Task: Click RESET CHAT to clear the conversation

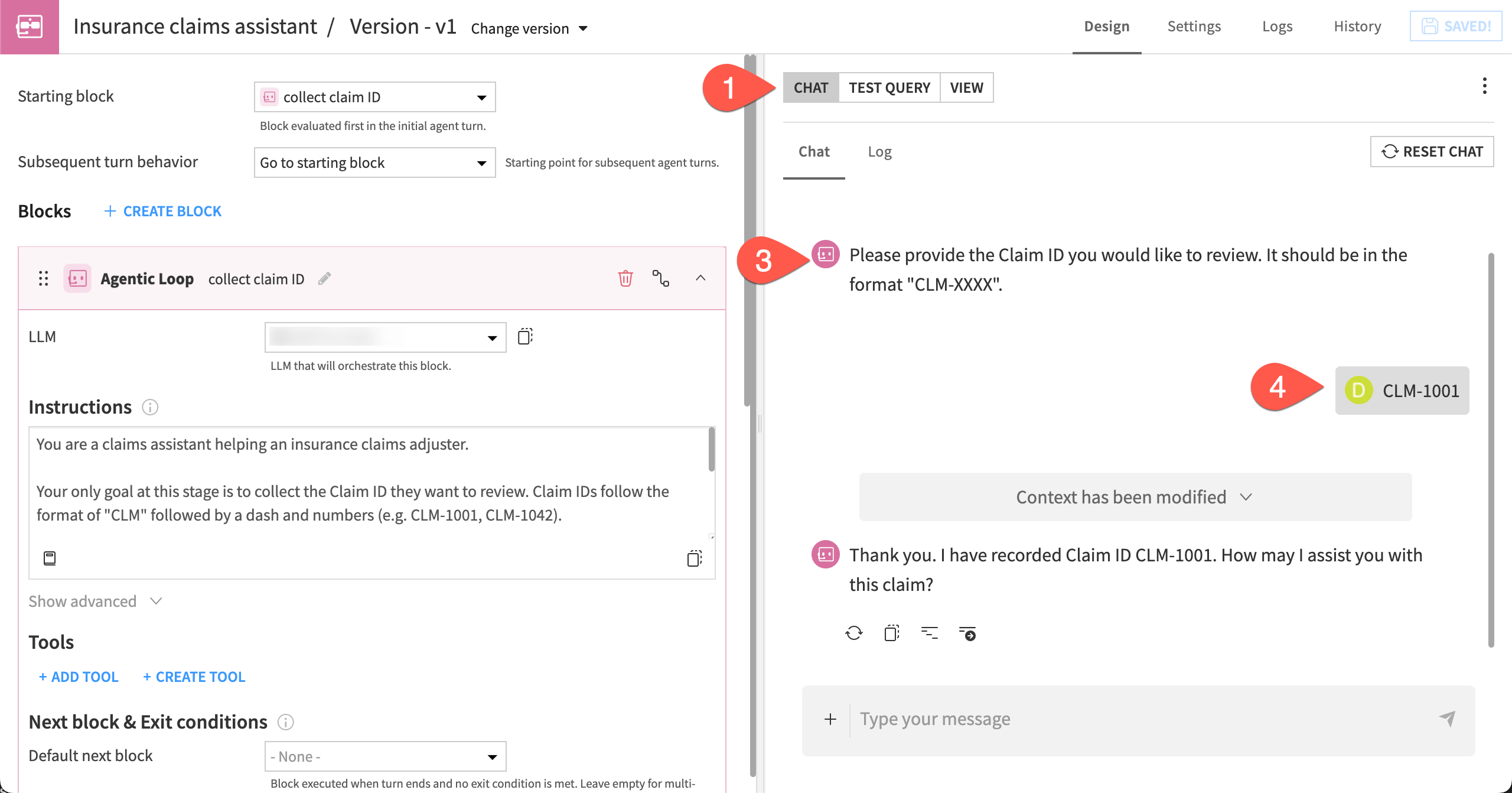Action: tap(1432, 151)
